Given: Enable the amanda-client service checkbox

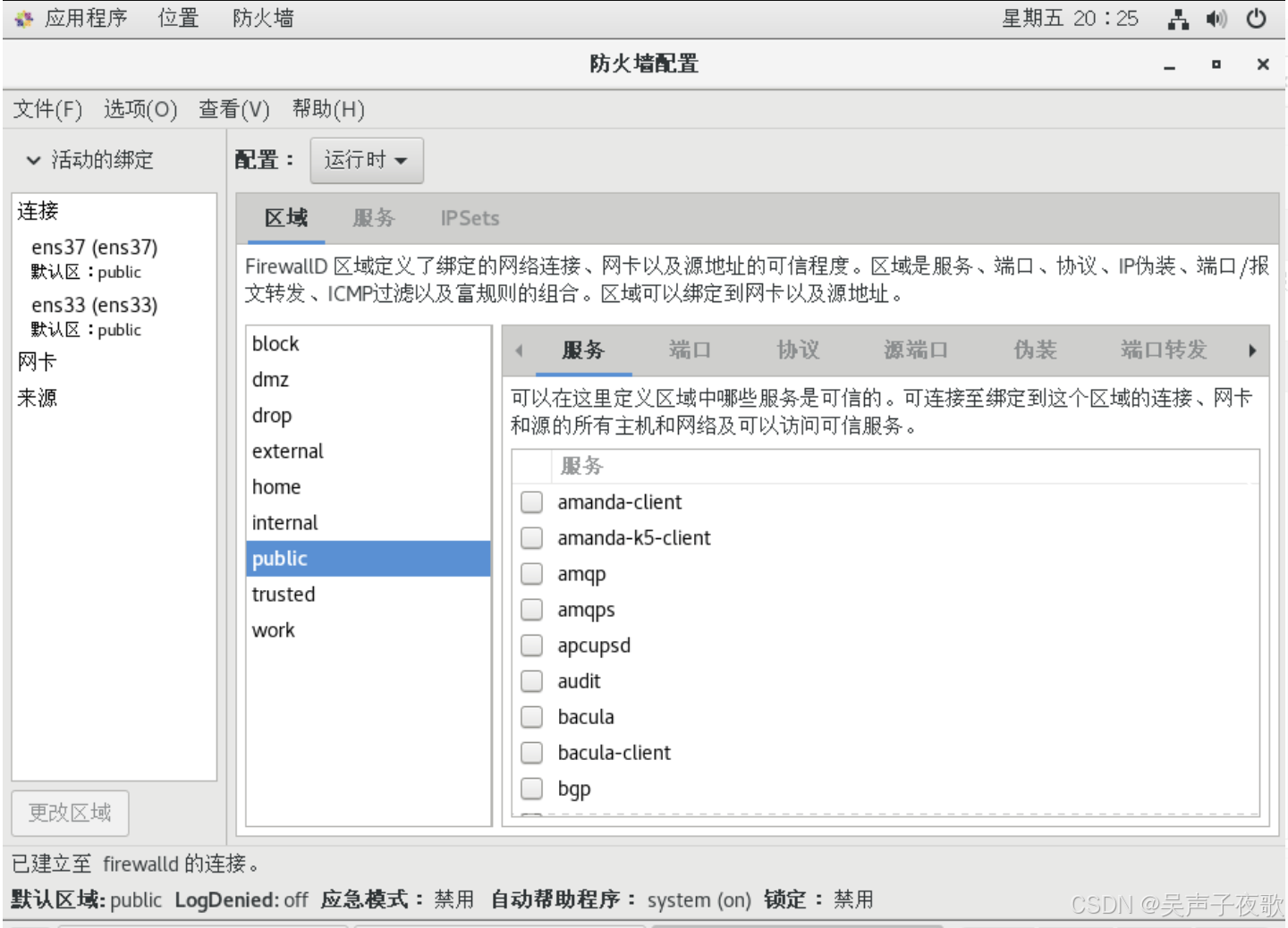Looking at the screenshot, I should pos(532,502).
